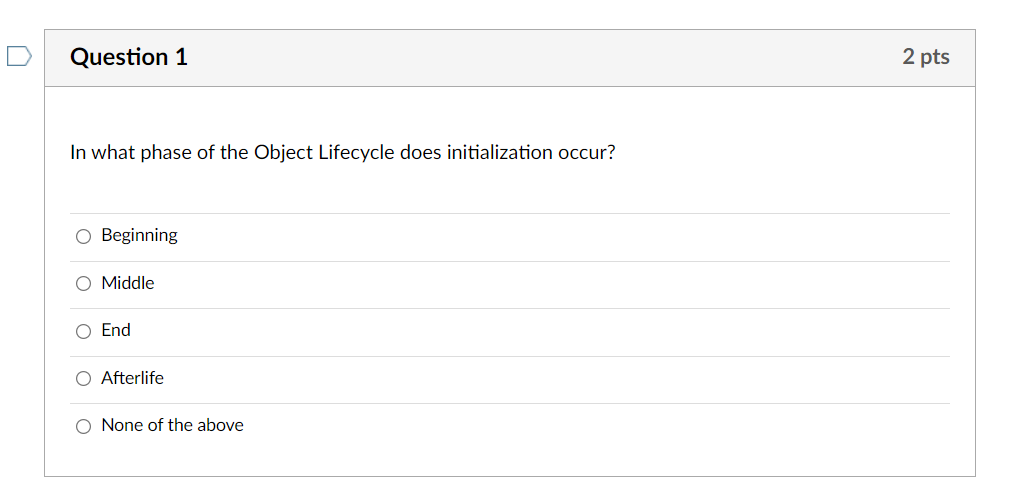Click the Afterlife answer label text

132,378
